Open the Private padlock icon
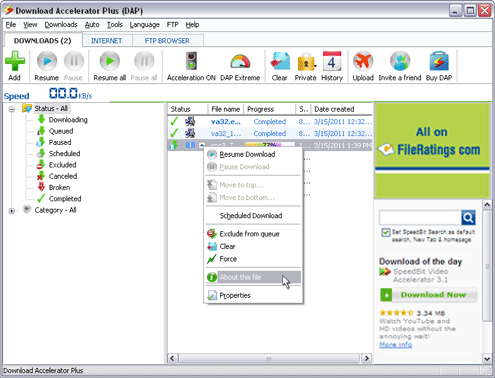This screenshot has width=495, height=378. pyautogui.click(x=305, y=62)
